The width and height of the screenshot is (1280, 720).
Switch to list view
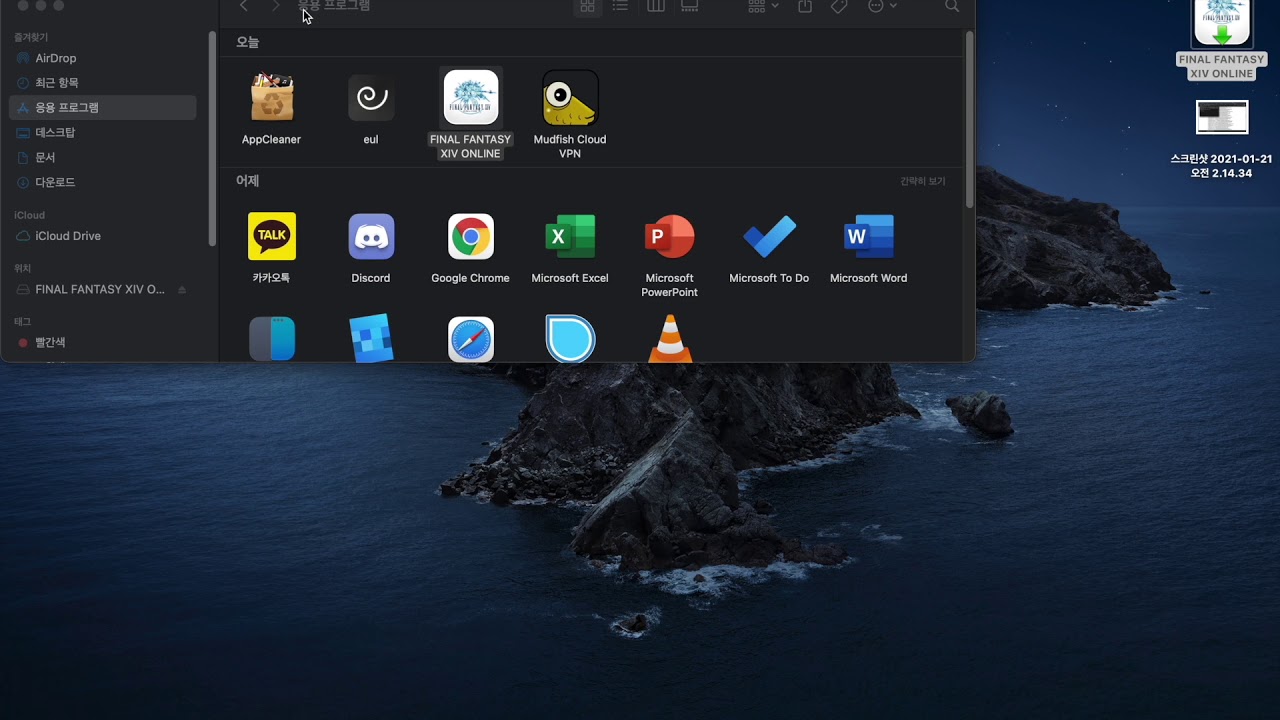click(x=620, y=6)
